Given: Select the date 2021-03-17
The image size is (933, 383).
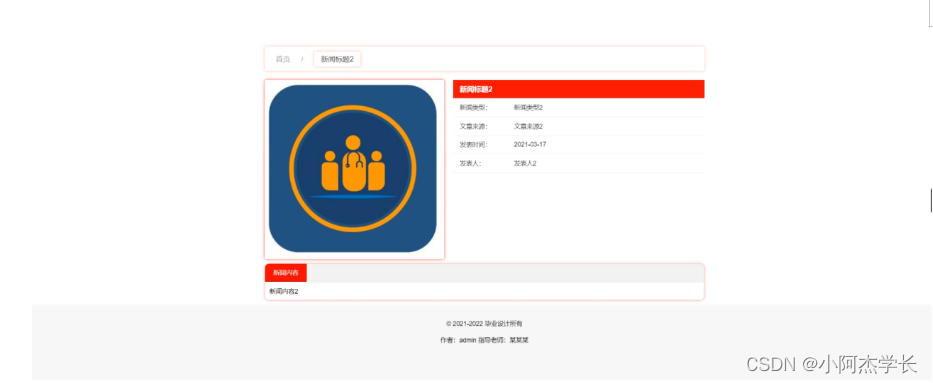Looking at the screenshot, I should [x=530, y=145].
